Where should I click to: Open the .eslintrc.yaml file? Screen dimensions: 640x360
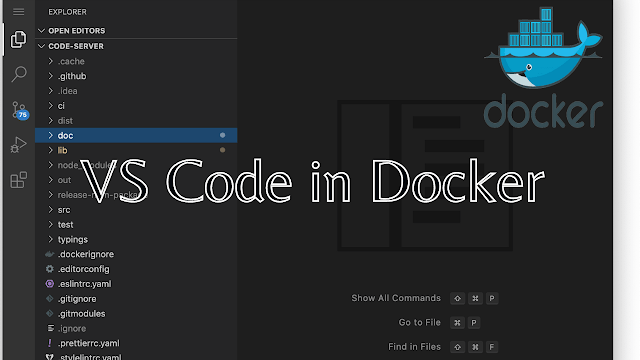84,284
